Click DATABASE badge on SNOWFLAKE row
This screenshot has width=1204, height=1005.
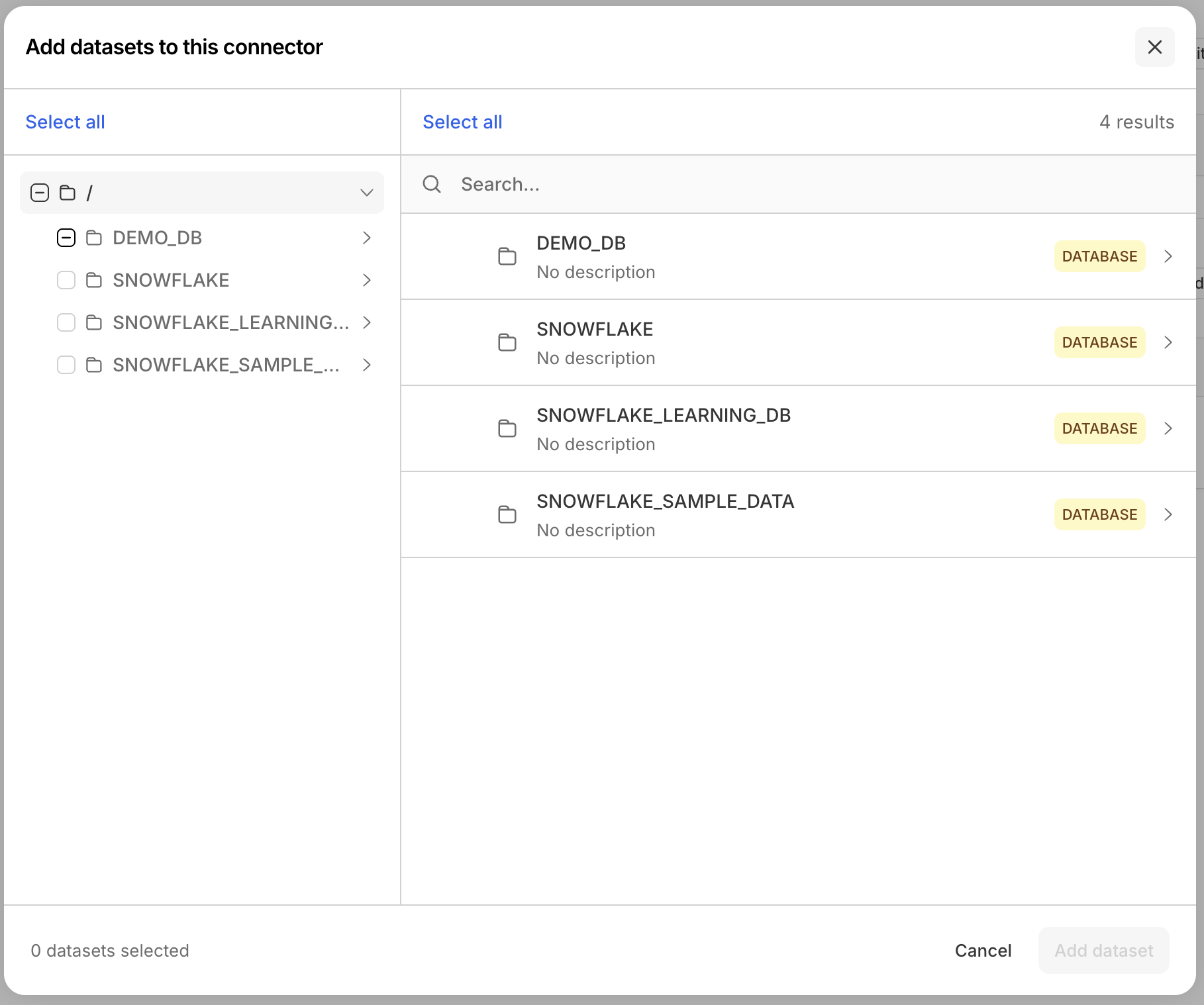(1099, 342)
